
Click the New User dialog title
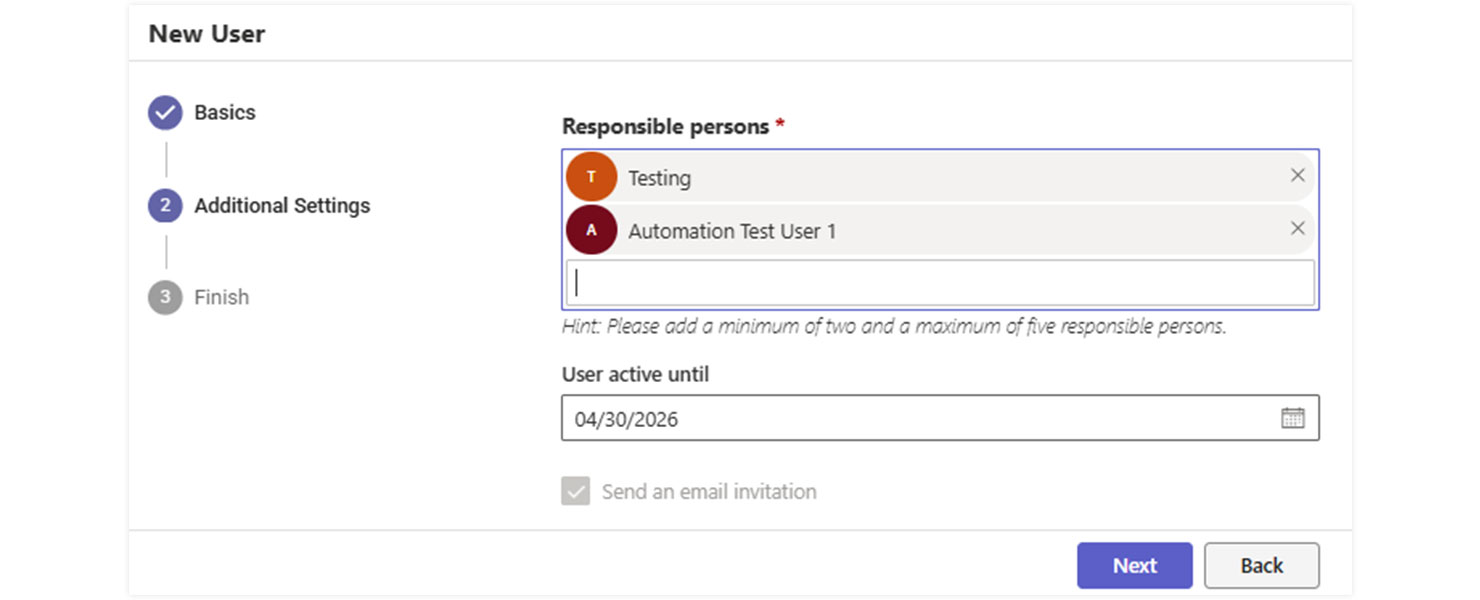point(207,34)
